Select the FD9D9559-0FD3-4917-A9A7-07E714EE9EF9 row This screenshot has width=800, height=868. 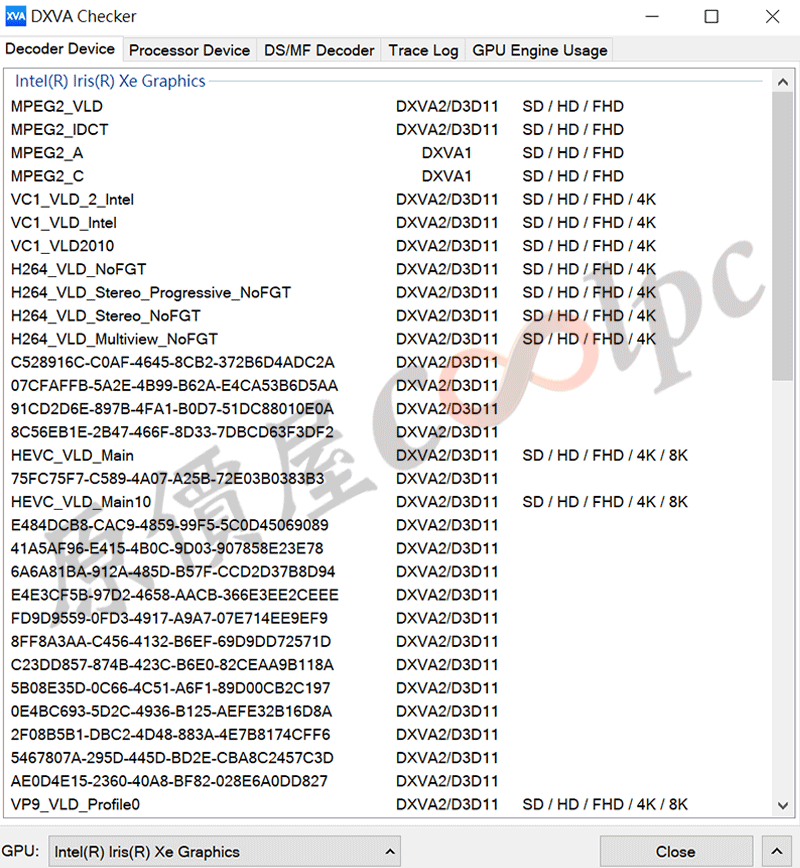[x=388, y=618]
